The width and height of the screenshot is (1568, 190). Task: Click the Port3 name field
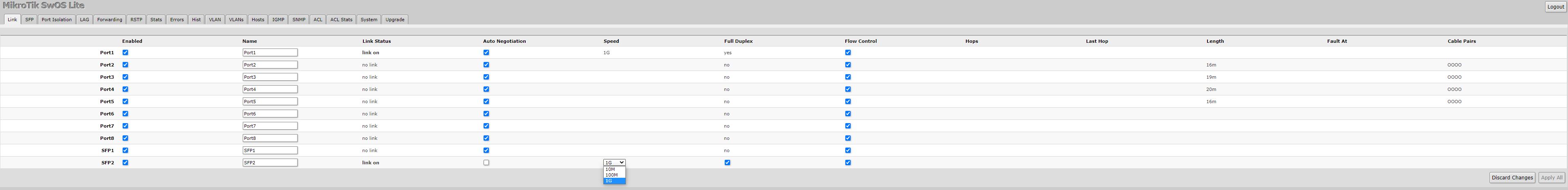(x=270, y=77)
